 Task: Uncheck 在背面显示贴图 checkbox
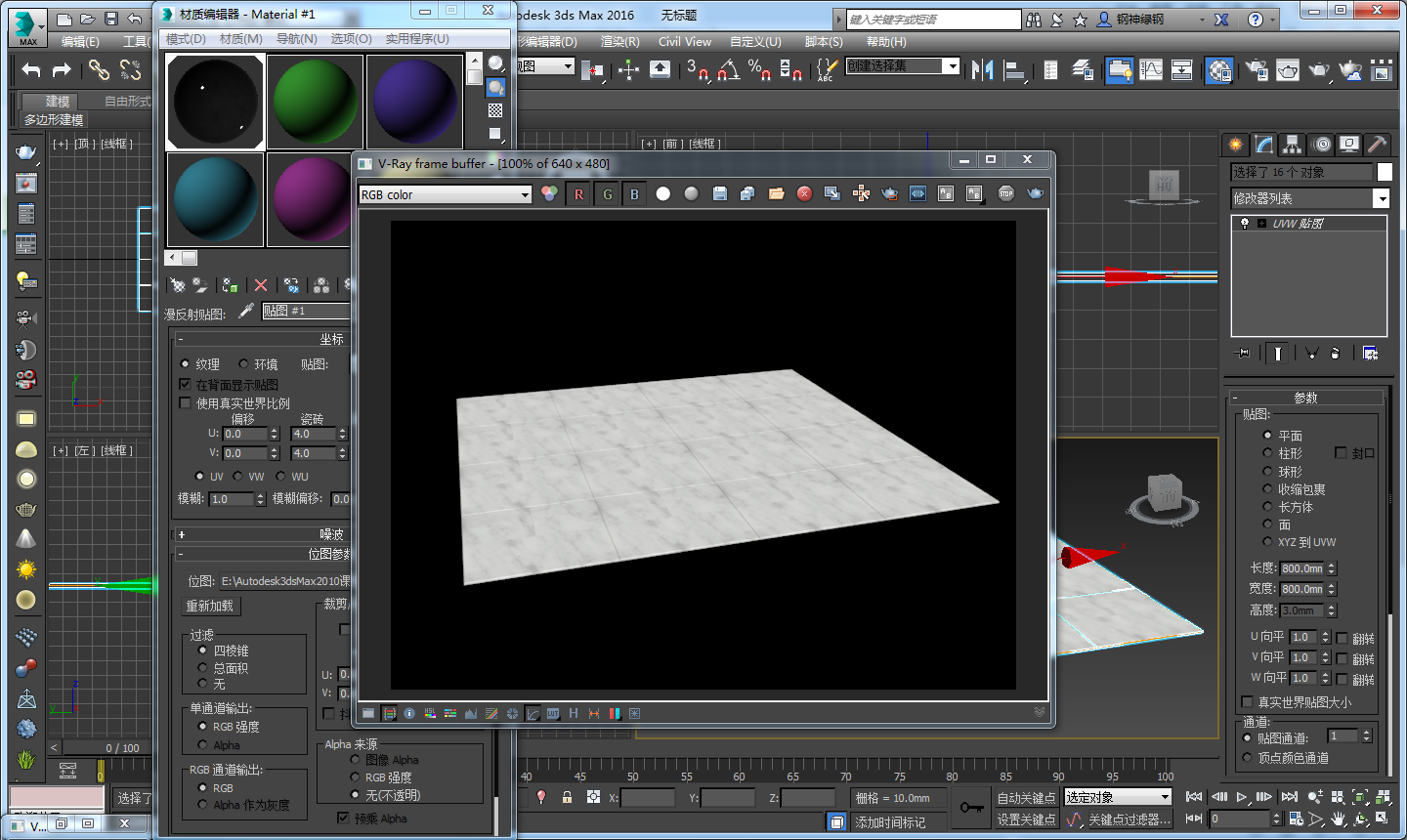tap(185, 385)
